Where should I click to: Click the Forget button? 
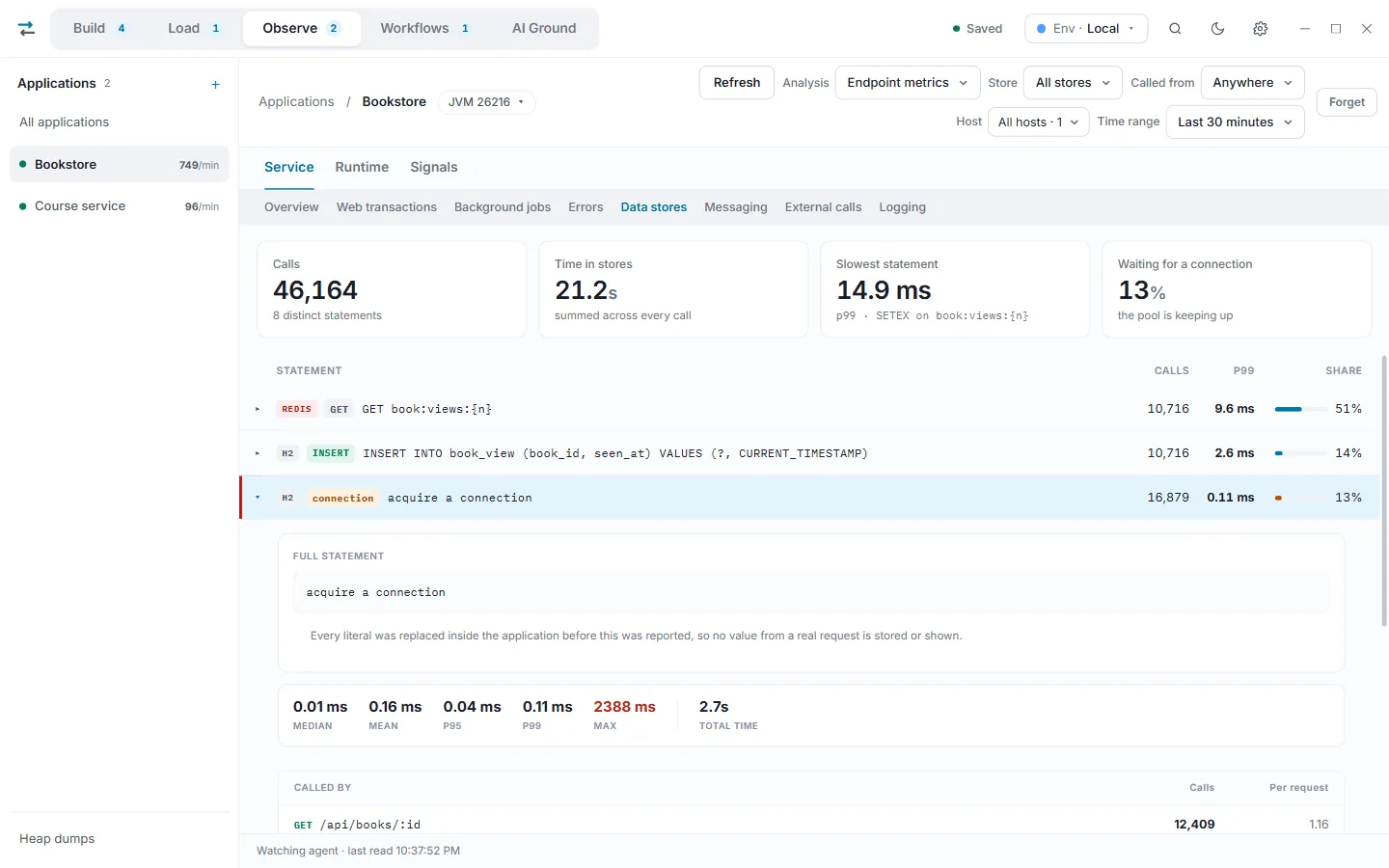(x=1347, y=102)
